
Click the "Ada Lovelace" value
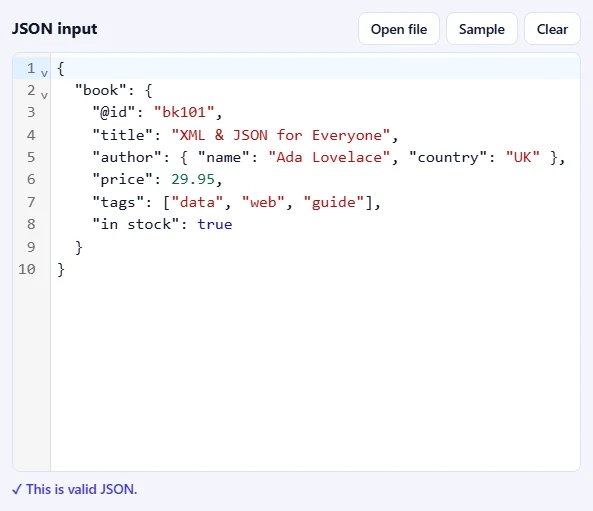329,157
